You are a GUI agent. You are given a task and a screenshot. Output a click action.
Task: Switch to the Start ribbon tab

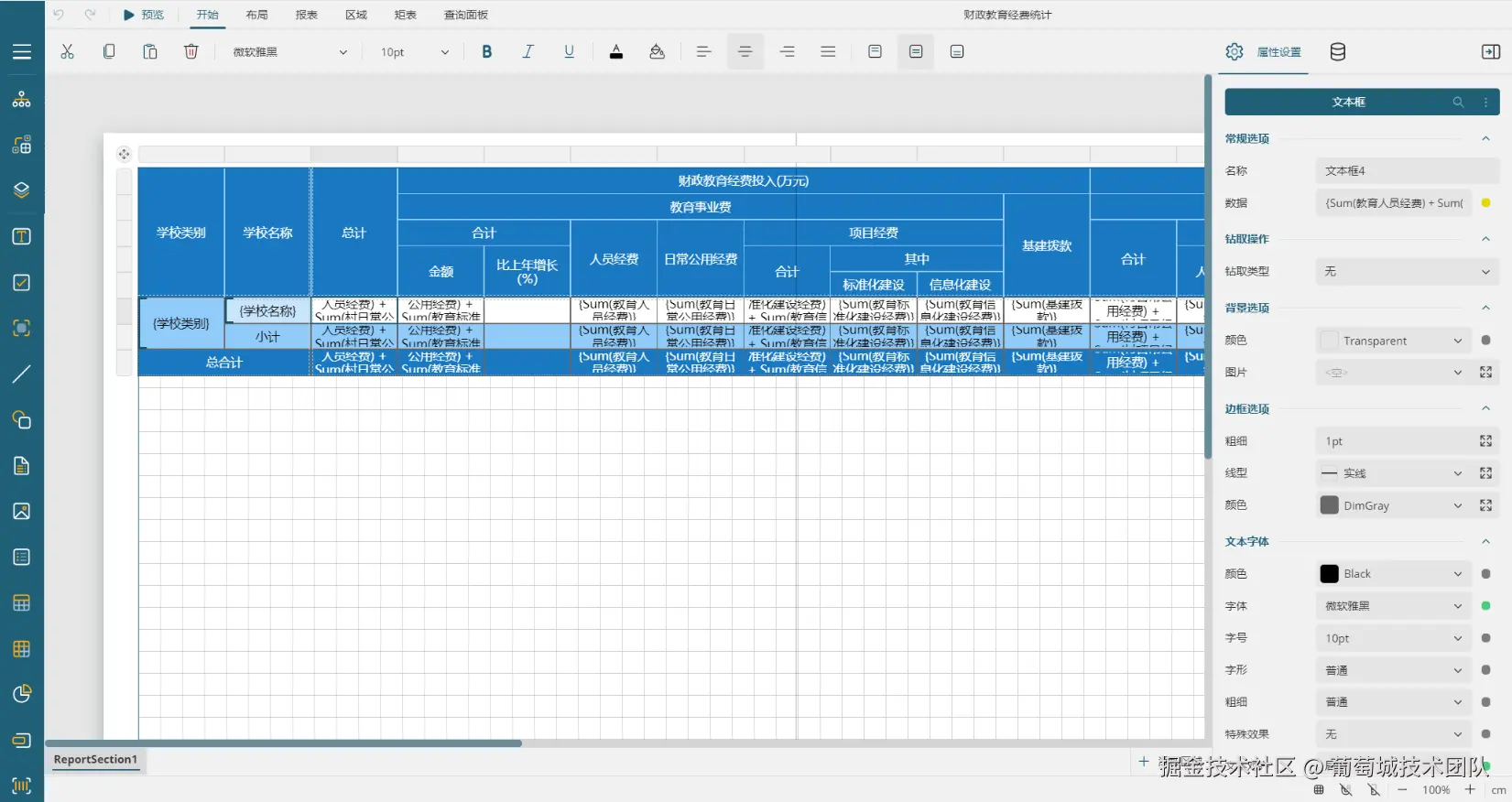point(208,15)
